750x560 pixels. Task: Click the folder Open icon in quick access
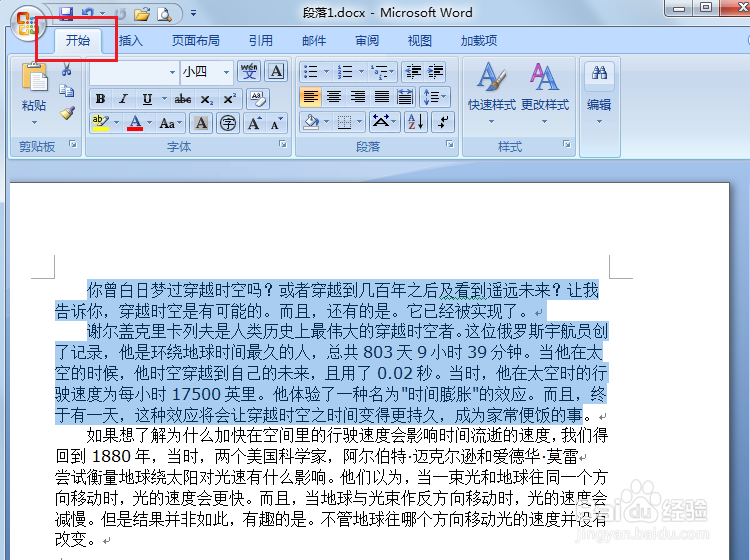[x=142, y=14]
